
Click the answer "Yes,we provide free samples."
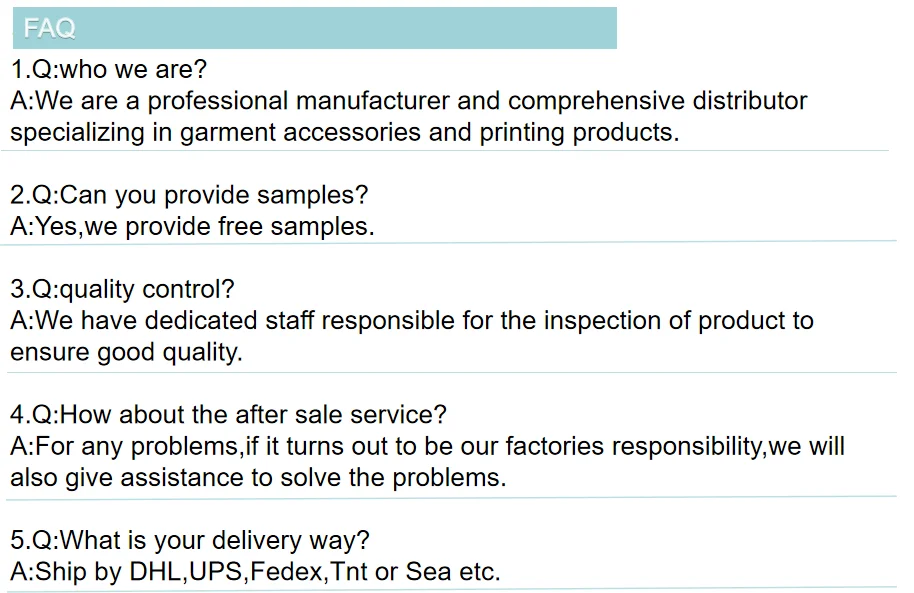(192, 227)
